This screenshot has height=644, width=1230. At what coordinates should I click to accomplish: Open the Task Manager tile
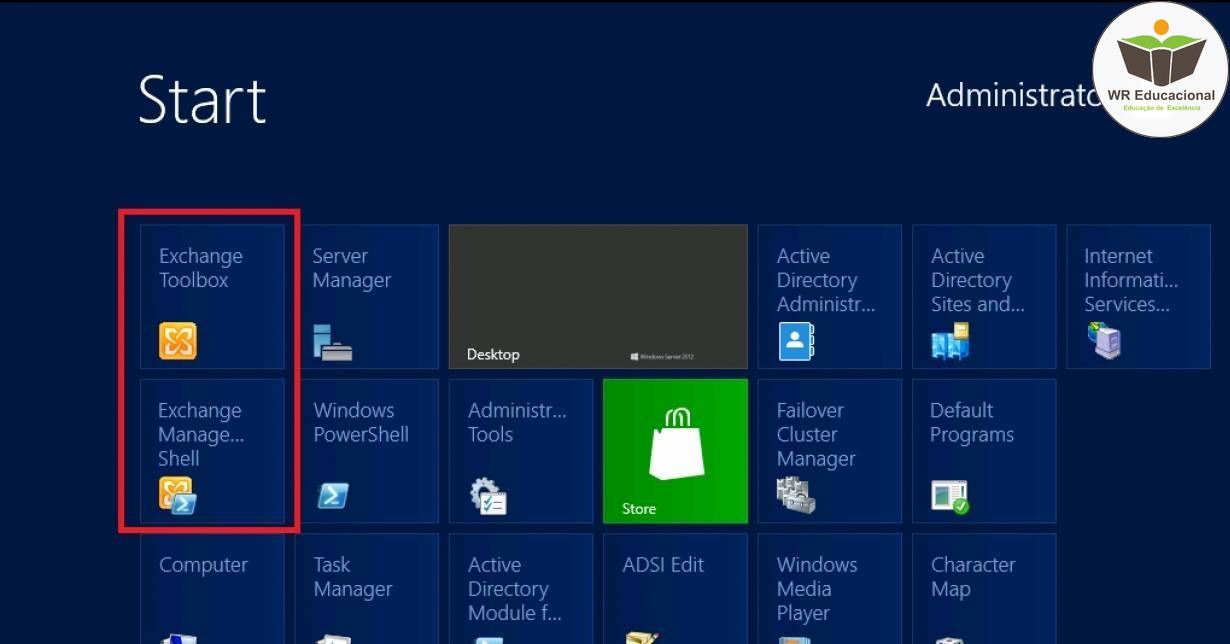[x=367, y=589]
